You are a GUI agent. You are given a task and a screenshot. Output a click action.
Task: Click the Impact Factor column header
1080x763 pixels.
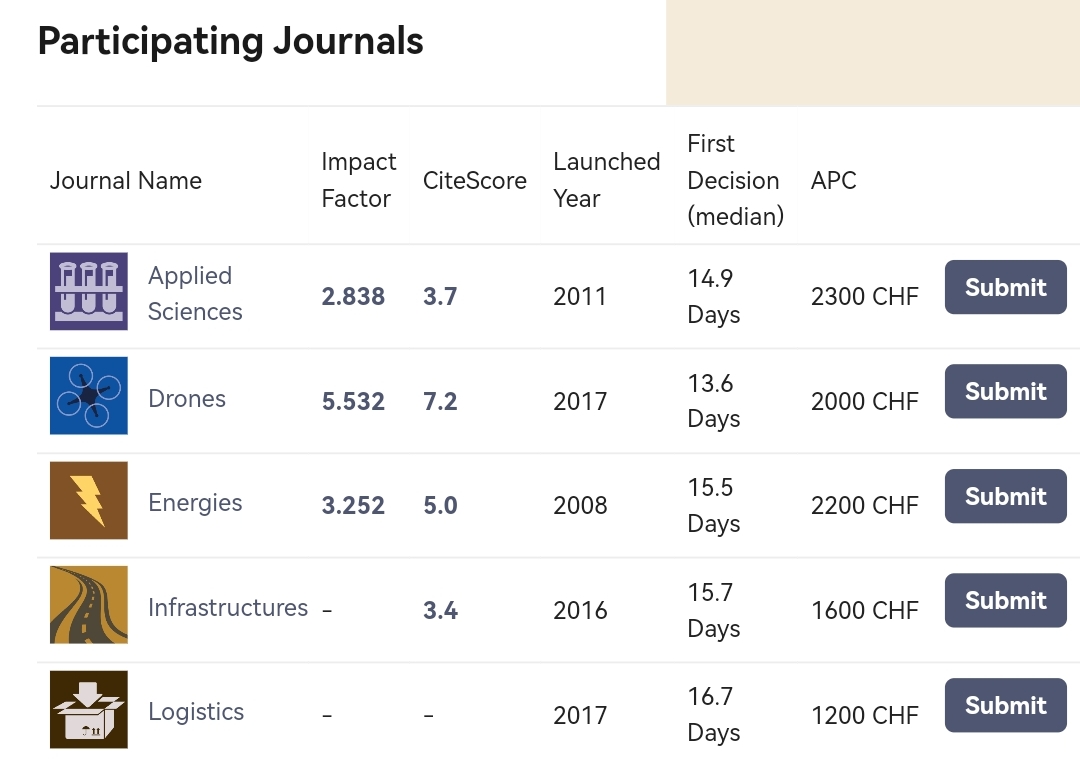point(358,180)
